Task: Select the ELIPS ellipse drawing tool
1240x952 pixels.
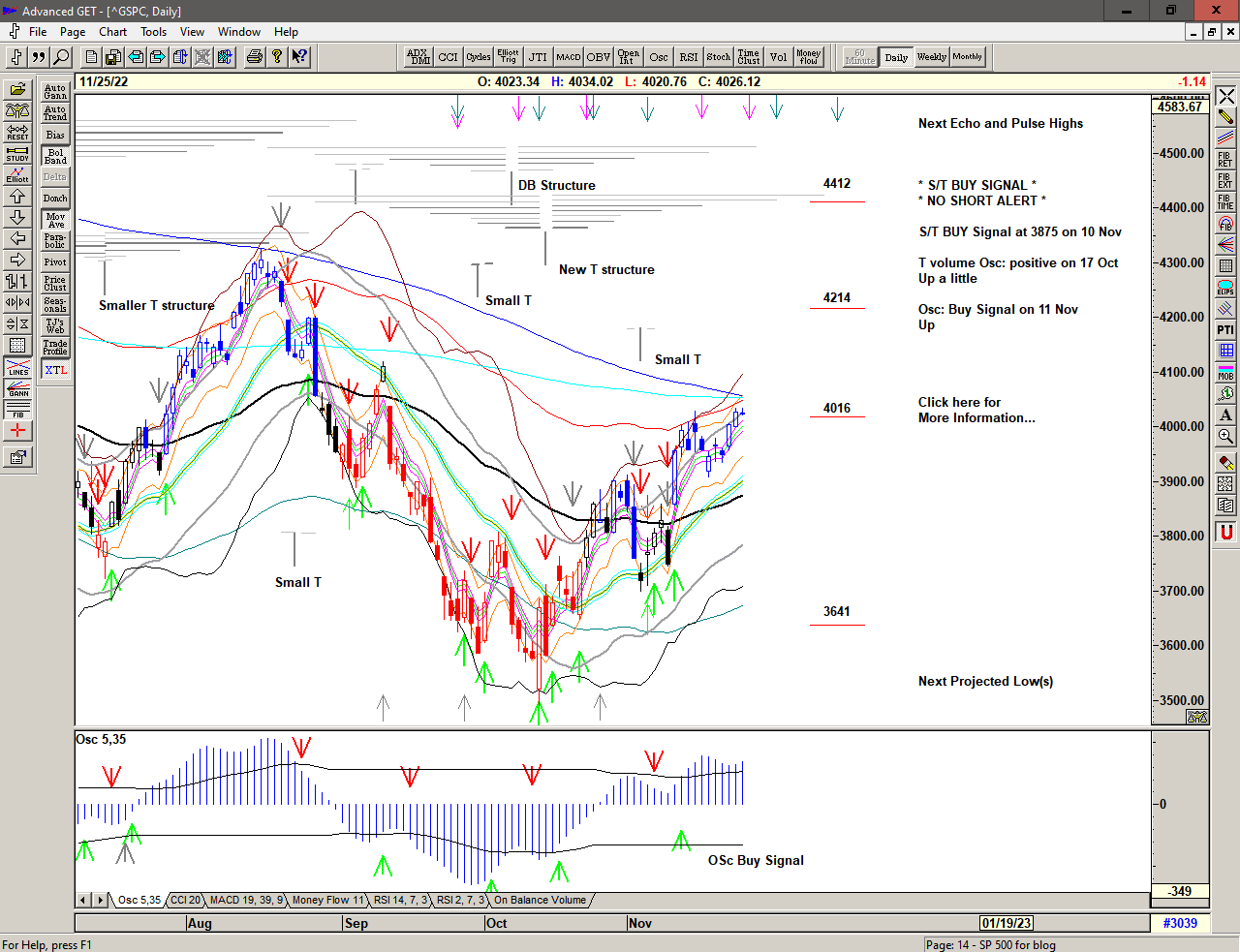Action: point(1225,288)
